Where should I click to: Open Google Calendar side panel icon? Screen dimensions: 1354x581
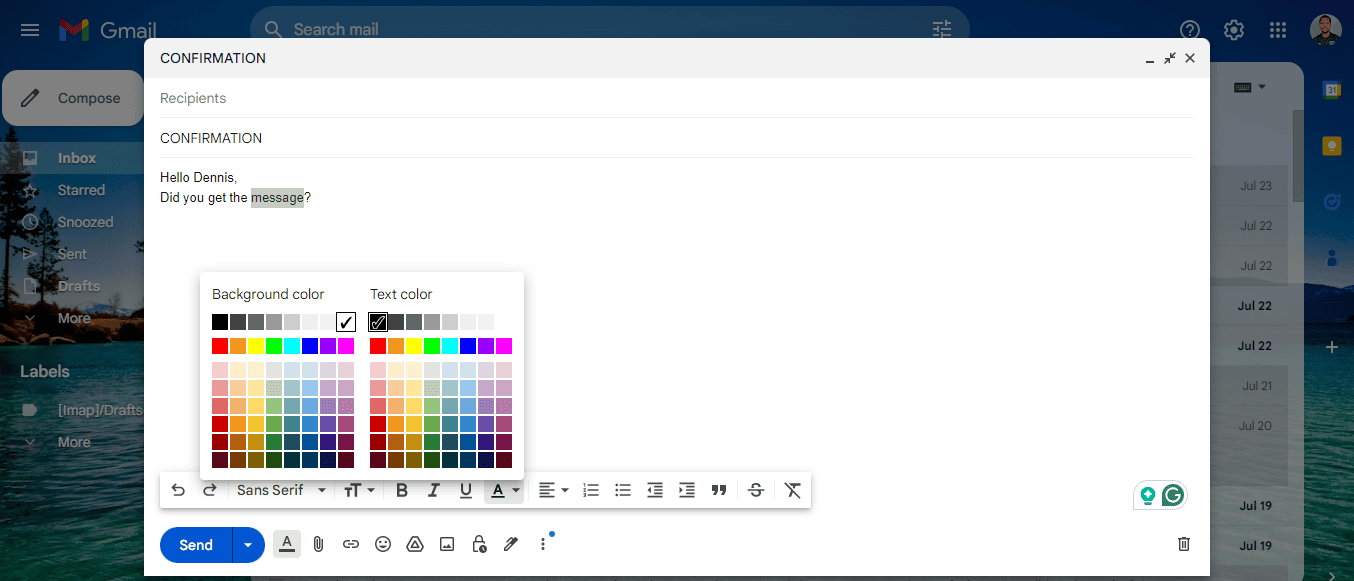[1332, 90]
